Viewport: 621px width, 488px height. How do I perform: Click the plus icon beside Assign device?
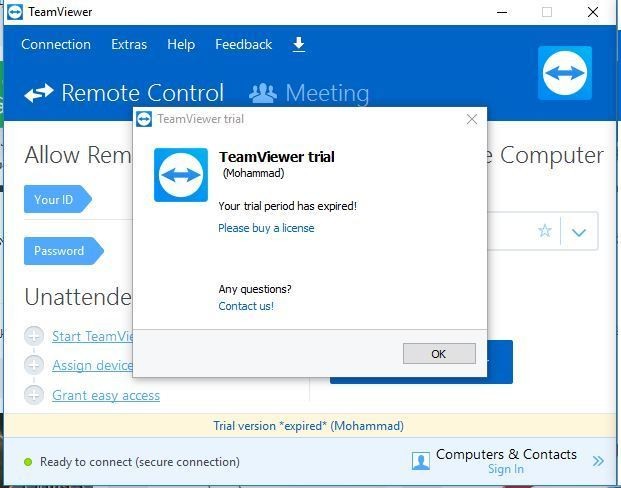coord(34,365)
